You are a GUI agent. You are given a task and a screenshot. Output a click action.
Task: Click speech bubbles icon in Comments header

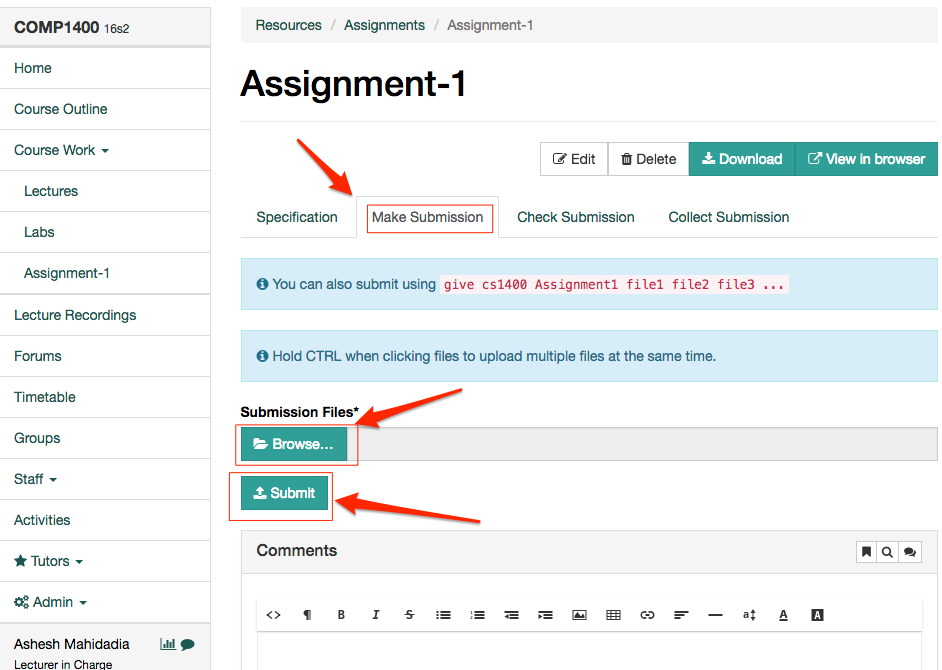tap(910, 552)
